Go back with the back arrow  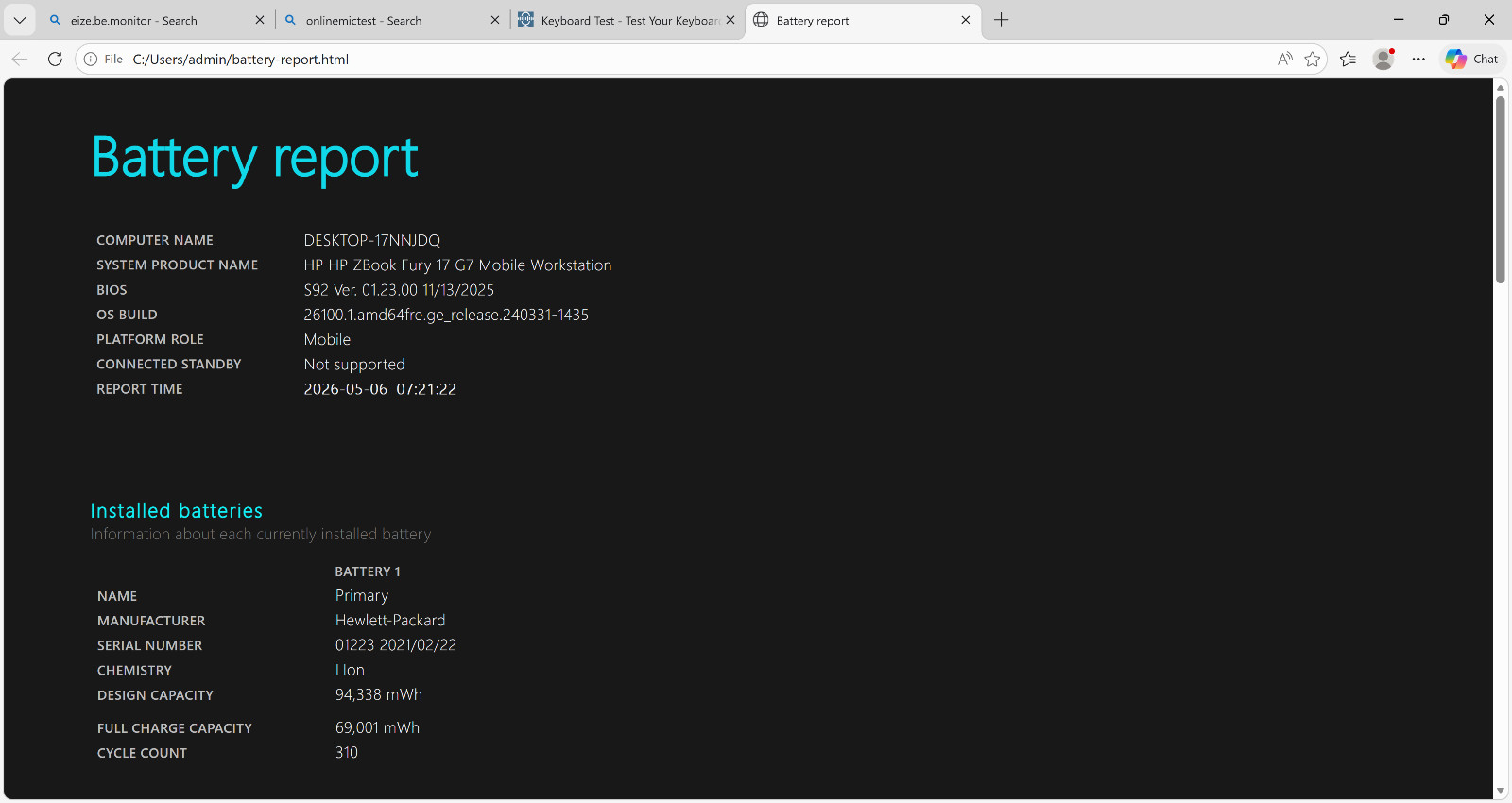20,59
